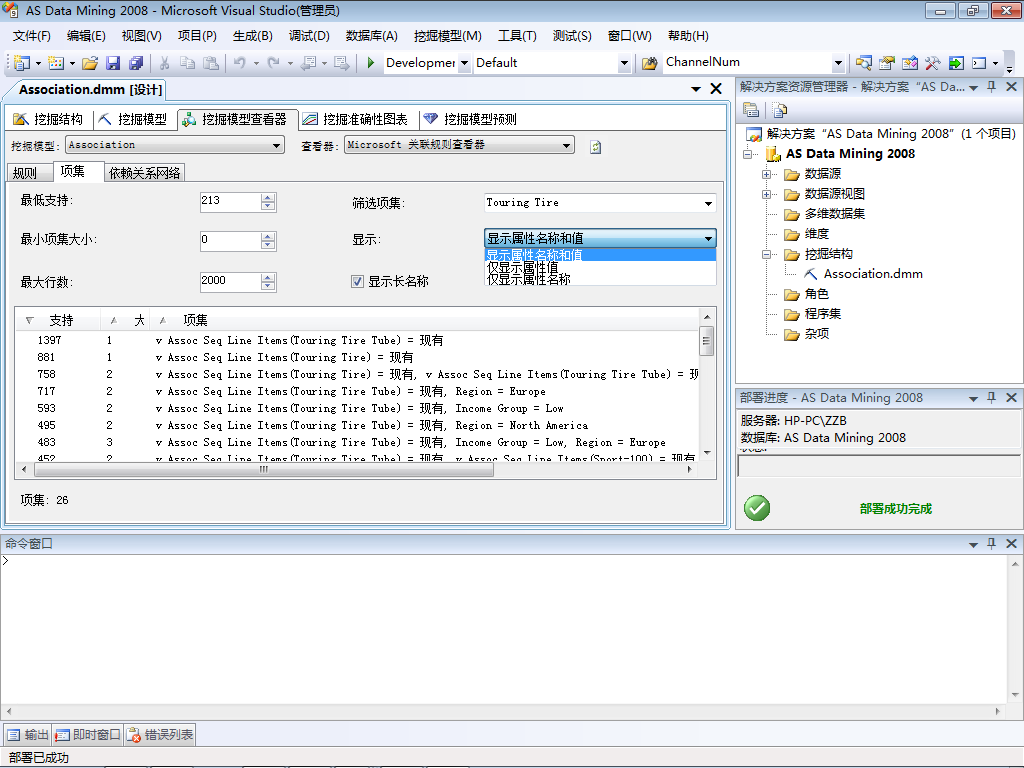Collapse the AS Data Mining 2008 project node
The image size is (1024, 768).
[x=748, y=154]
